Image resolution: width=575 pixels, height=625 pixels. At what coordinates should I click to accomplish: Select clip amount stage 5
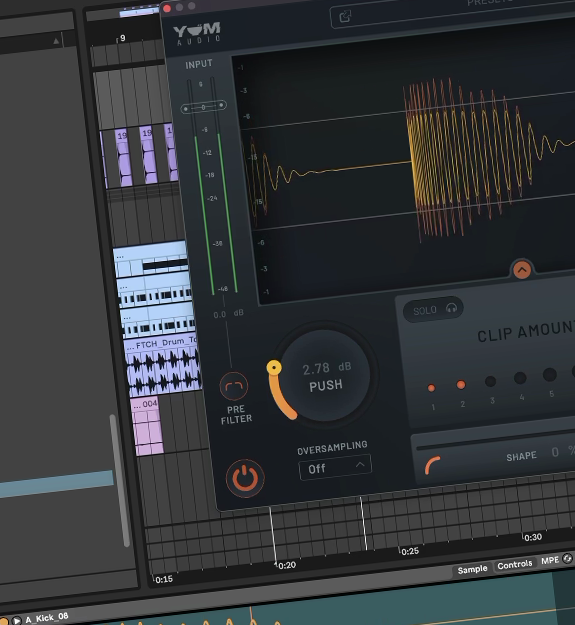[549, 375]
